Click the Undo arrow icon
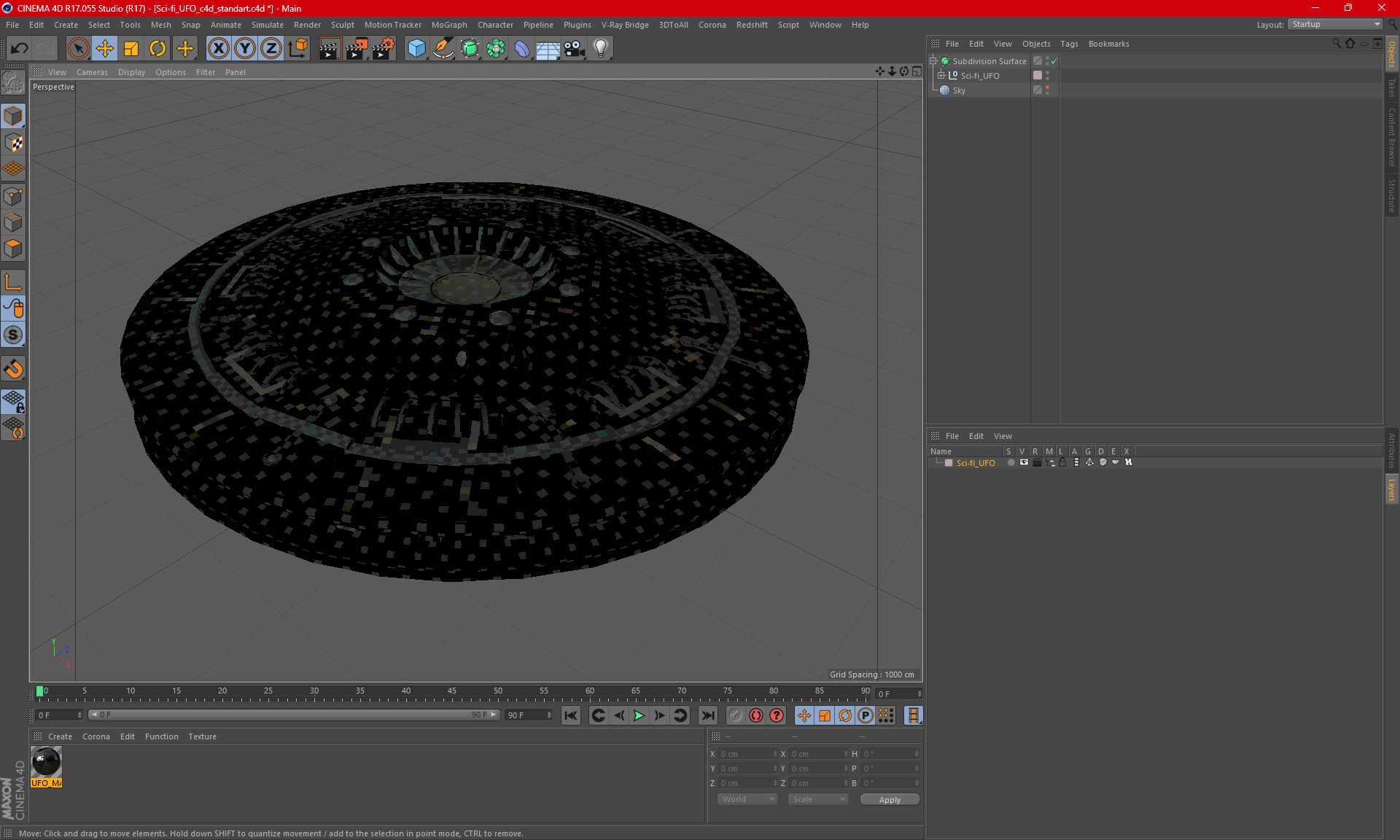The width and height of the screenshot is (1400, 840). pyautogui.click(x=20, y=49)
